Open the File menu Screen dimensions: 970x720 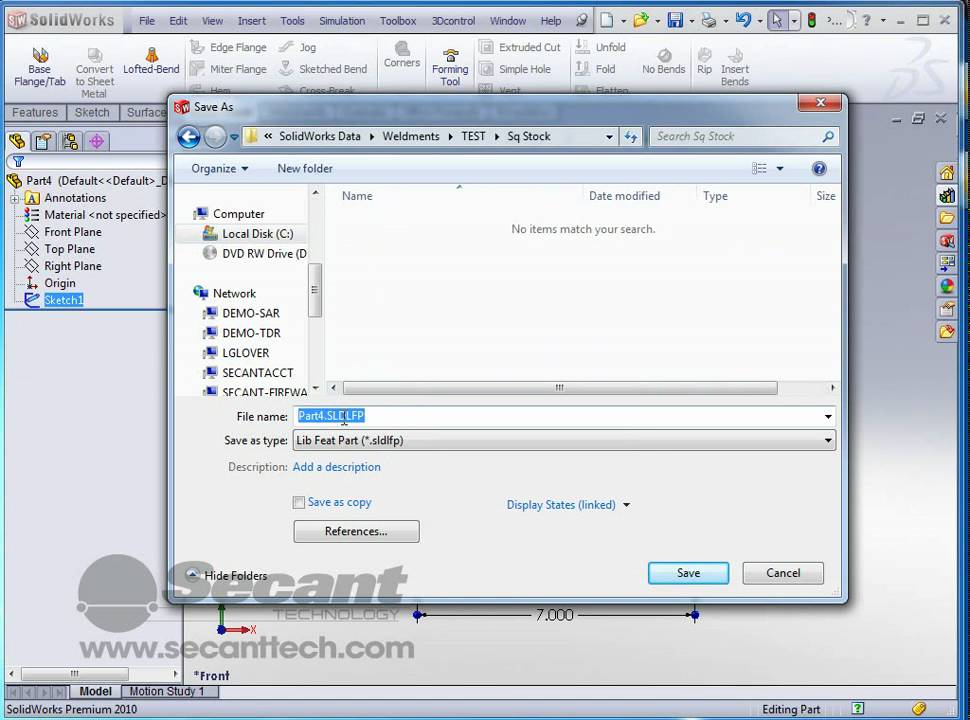[x=147, y=20]
